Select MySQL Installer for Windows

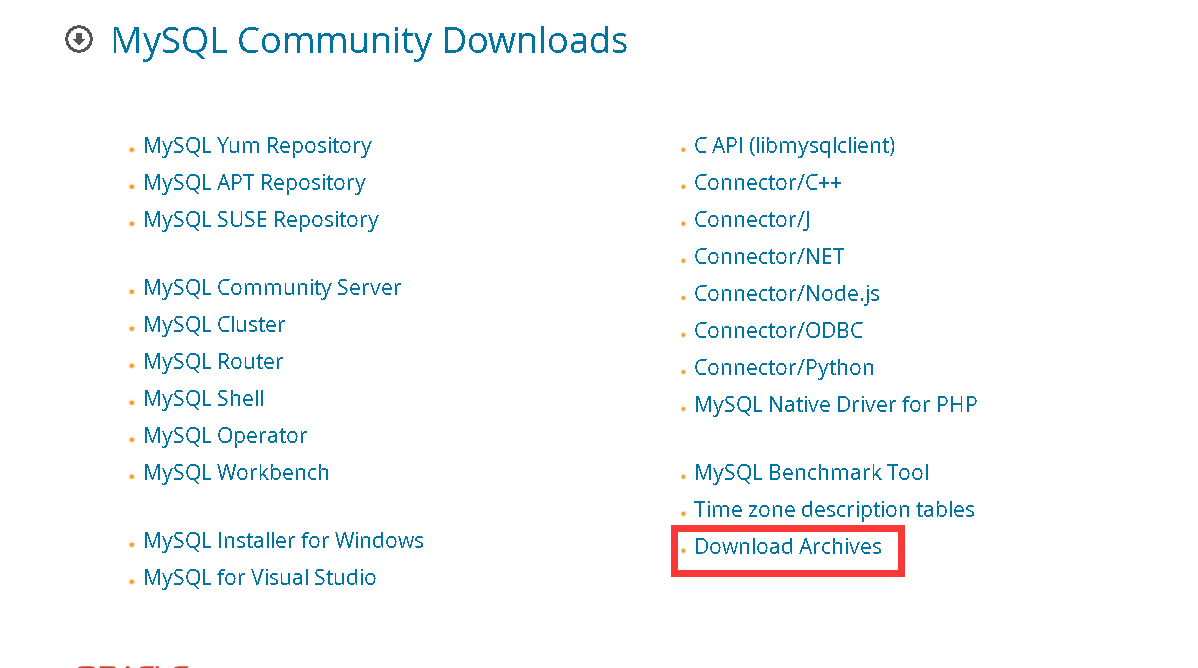pos(283,540)
